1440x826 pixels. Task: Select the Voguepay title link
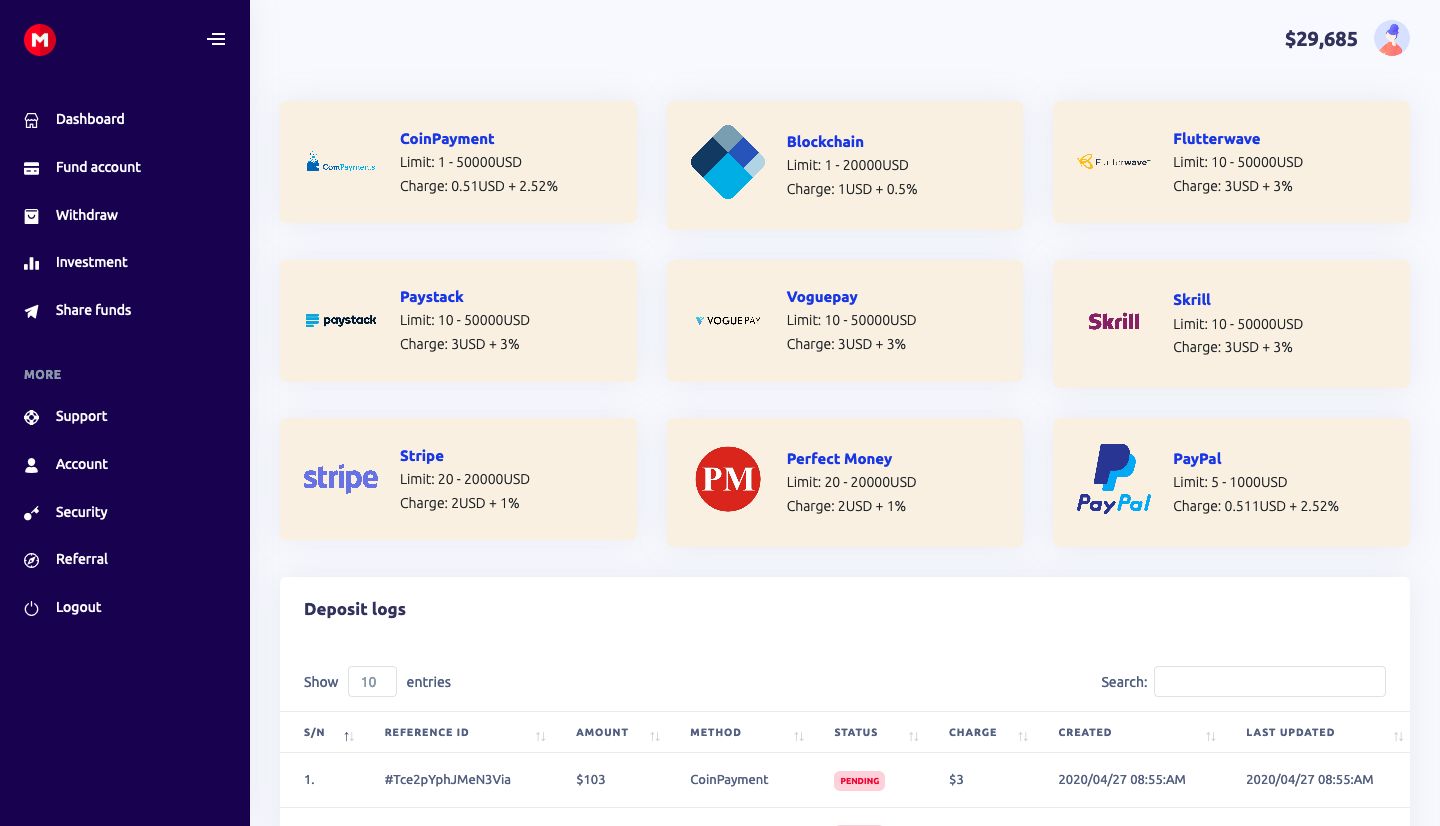click(x=822, y=297)
